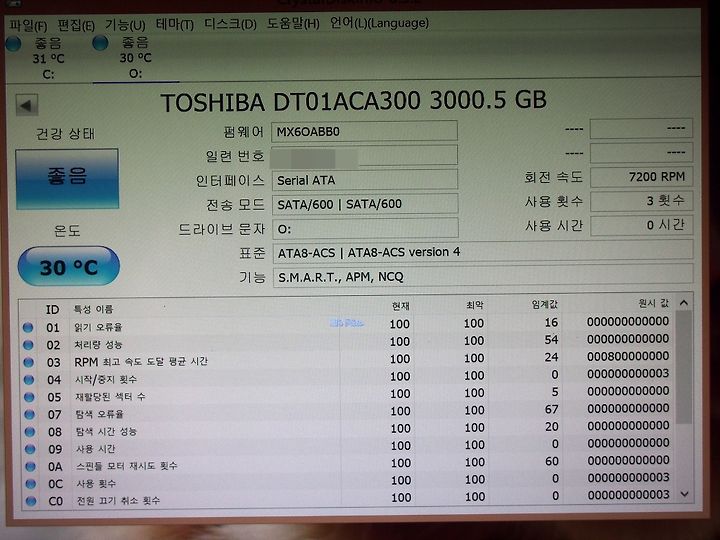Click status dot for attribute 07
The image size is (720, 540).
[29, 415]
